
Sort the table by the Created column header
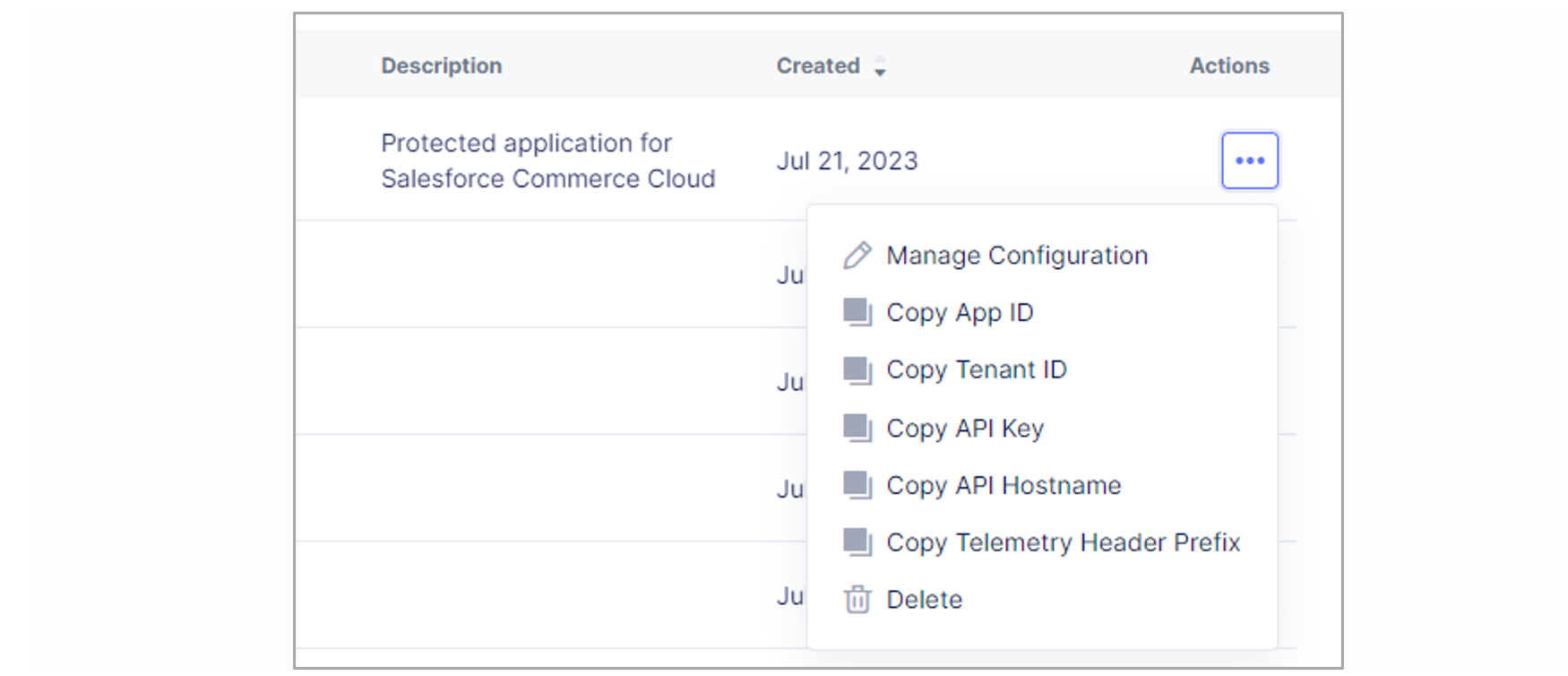pos(817,65)
